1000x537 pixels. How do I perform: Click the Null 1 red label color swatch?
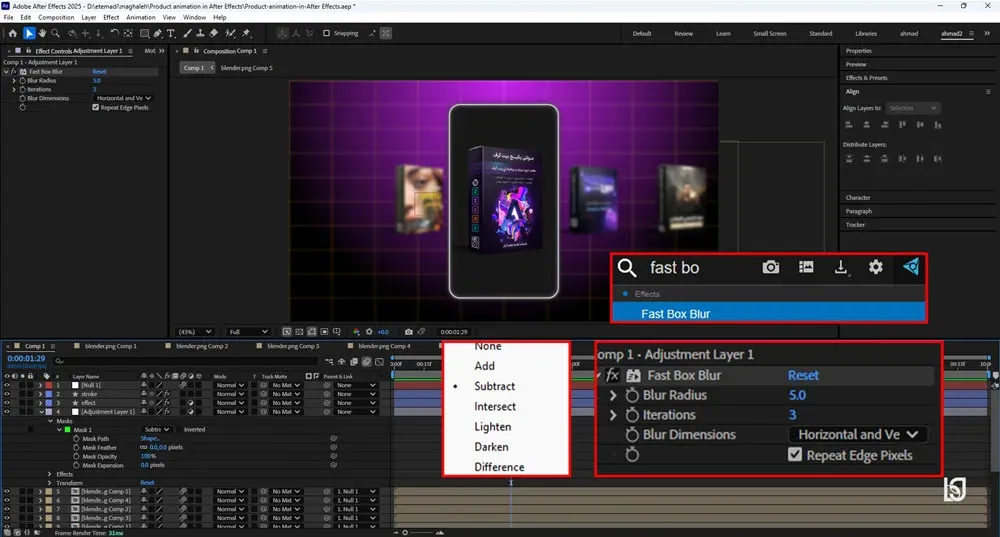point(48,385)
